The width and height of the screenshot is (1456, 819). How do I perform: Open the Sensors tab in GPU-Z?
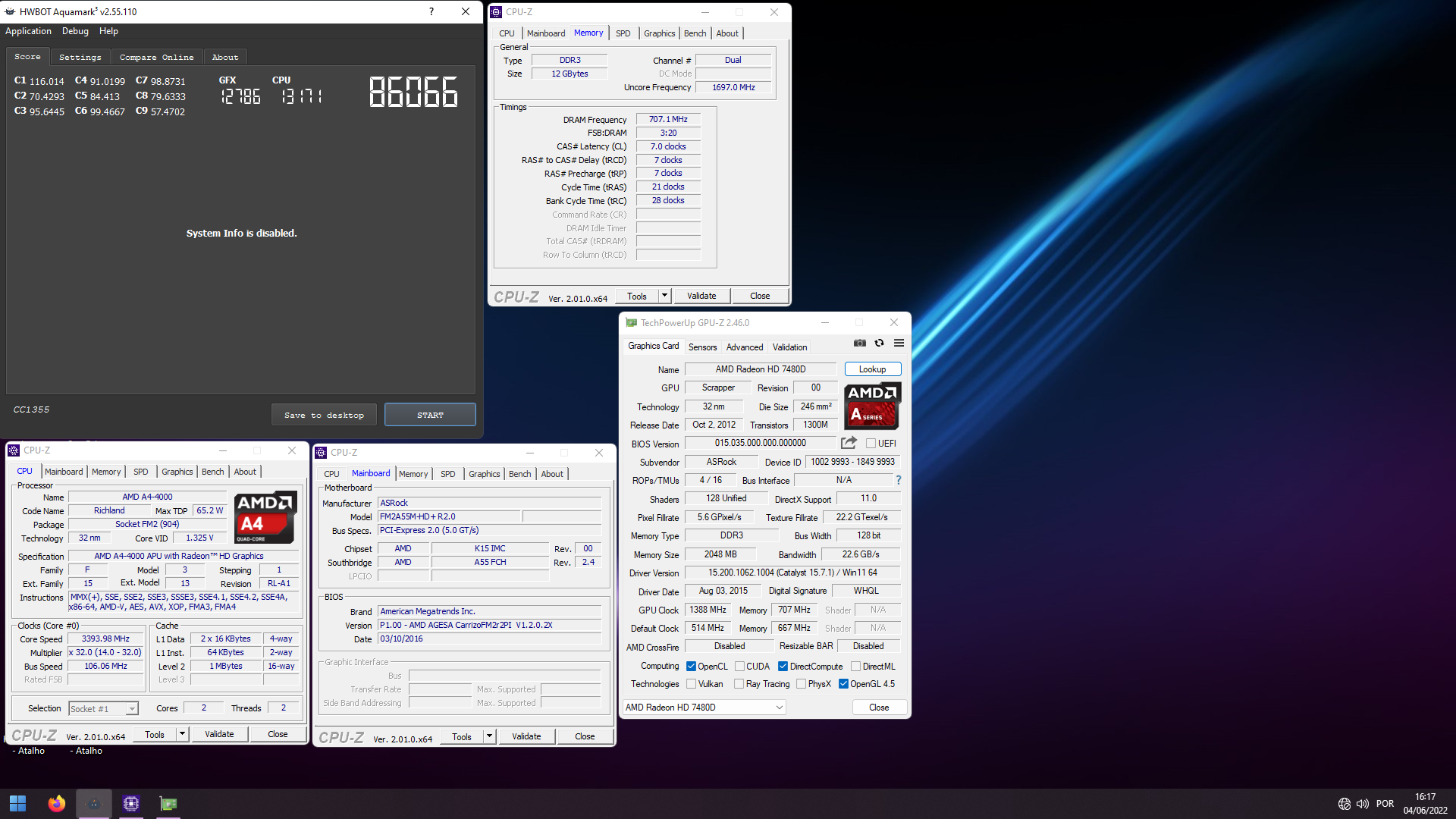(x=702, y=347)
